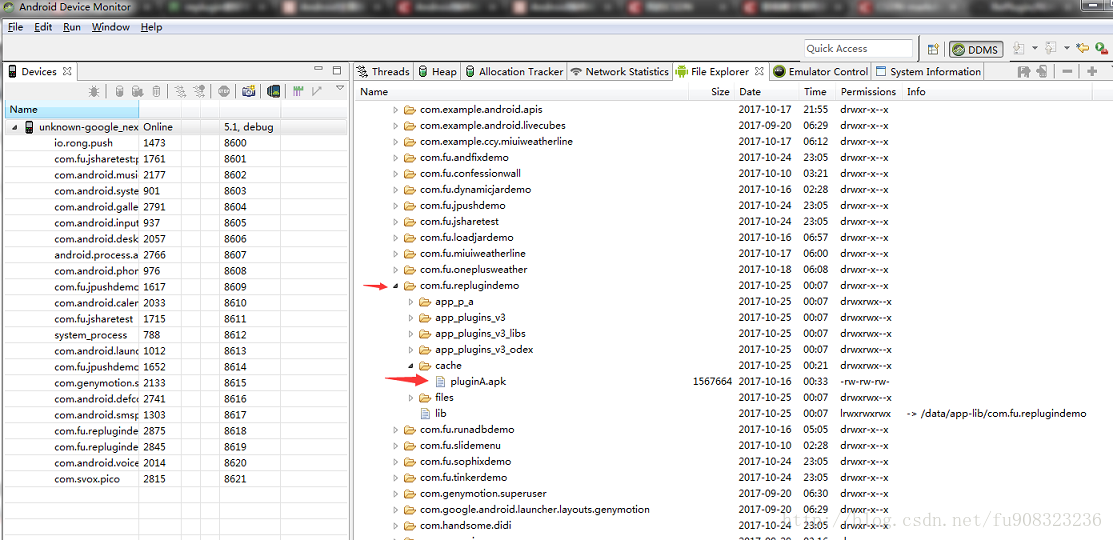This screenshot has height=540, width=1113.
Task: Click the Quick Access search field
Action: click(x=859, y=48)
